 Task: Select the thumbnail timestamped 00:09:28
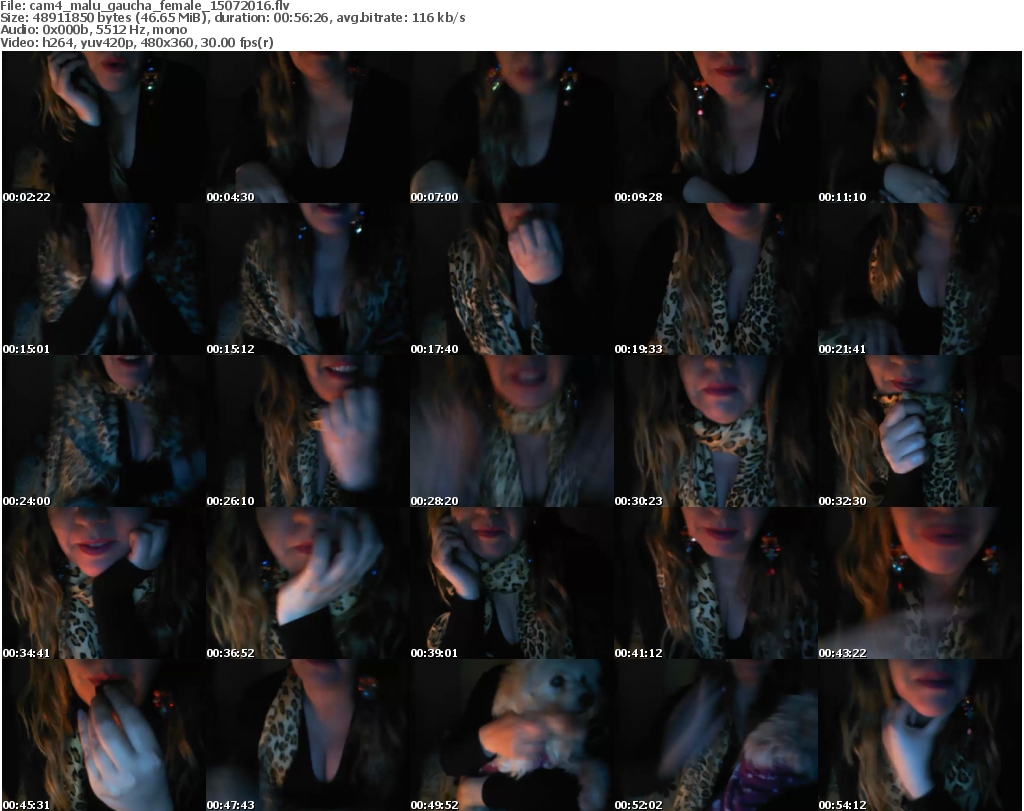[x=716, y=127]
